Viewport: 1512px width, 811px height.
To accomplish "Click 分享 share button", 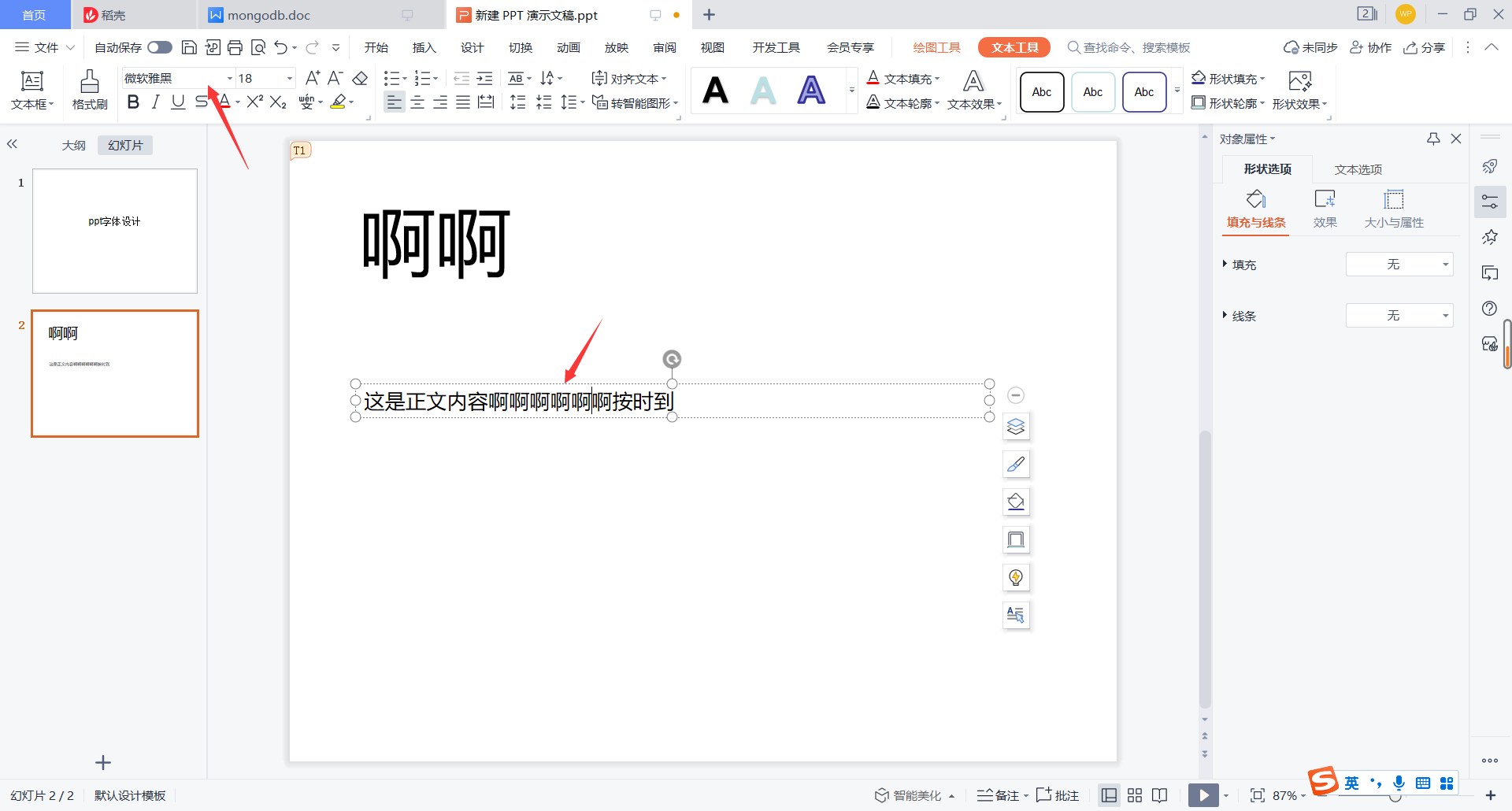I will tap(1425, 47).
